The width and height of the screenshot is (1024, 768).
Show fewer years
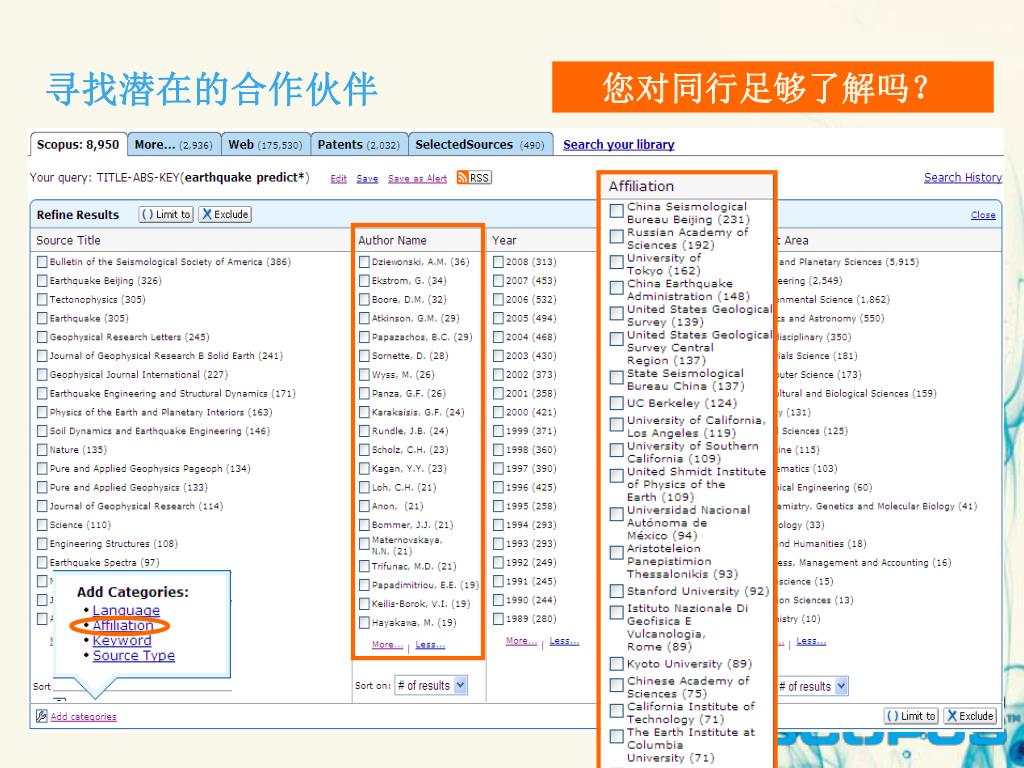(564, 641)
